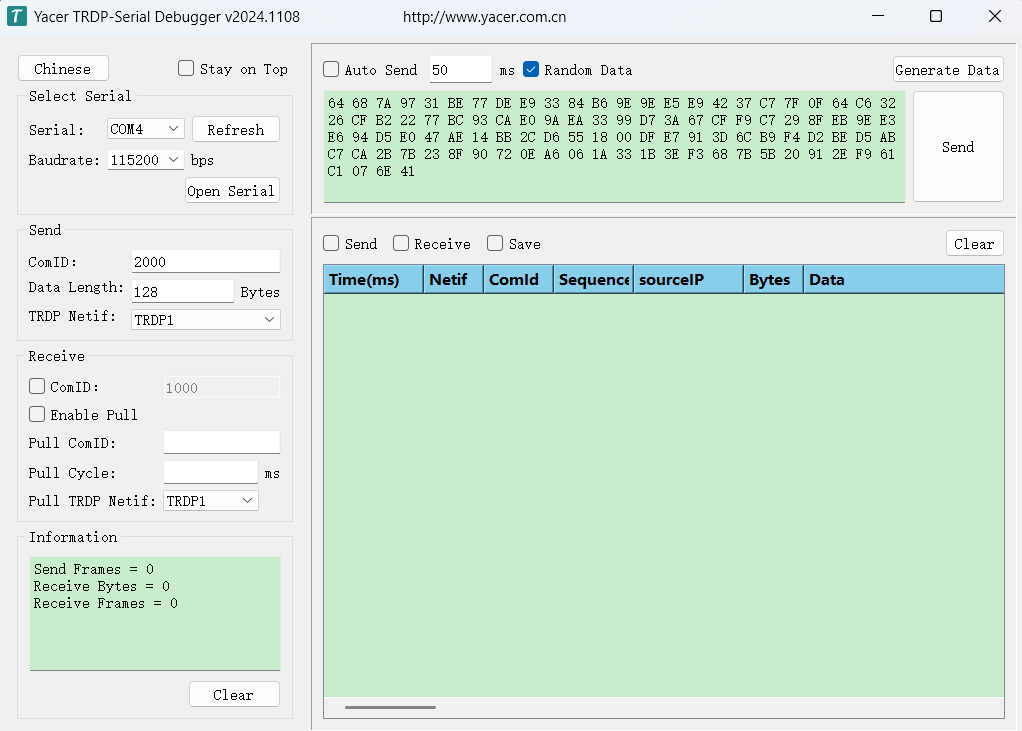Disable the Random Data option
The image size is (1022, 731).
coord(530,69)
